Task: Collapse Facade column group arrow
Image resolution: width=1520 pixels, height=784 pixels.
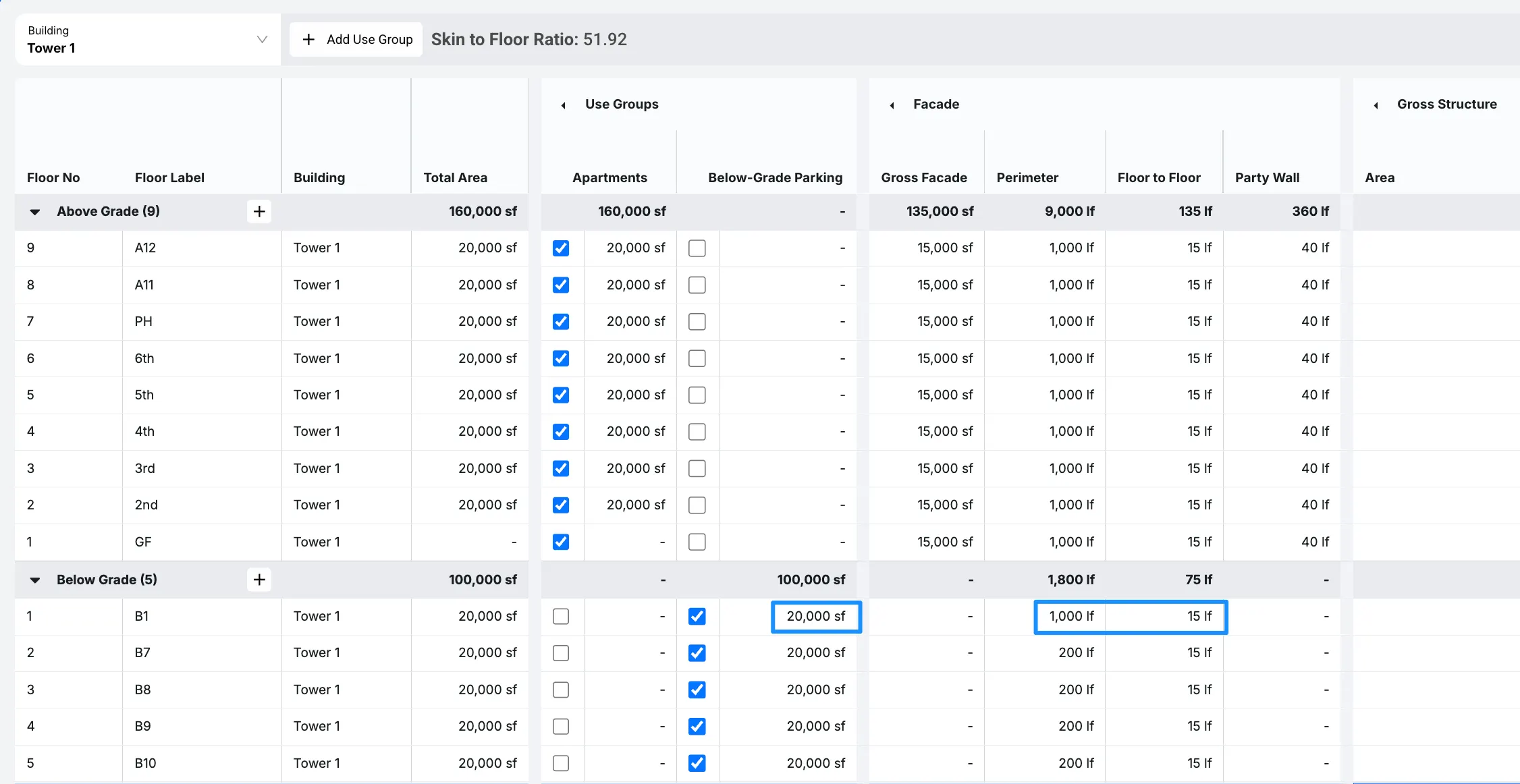Action: pos(892,105)
